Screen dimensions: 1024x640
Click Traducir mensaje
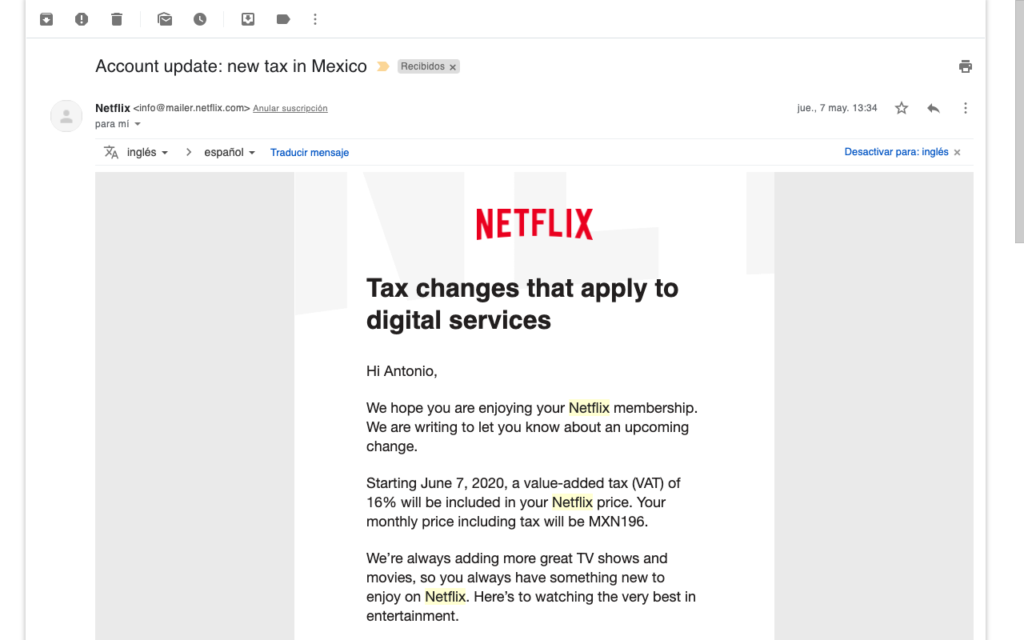point(310,153)
